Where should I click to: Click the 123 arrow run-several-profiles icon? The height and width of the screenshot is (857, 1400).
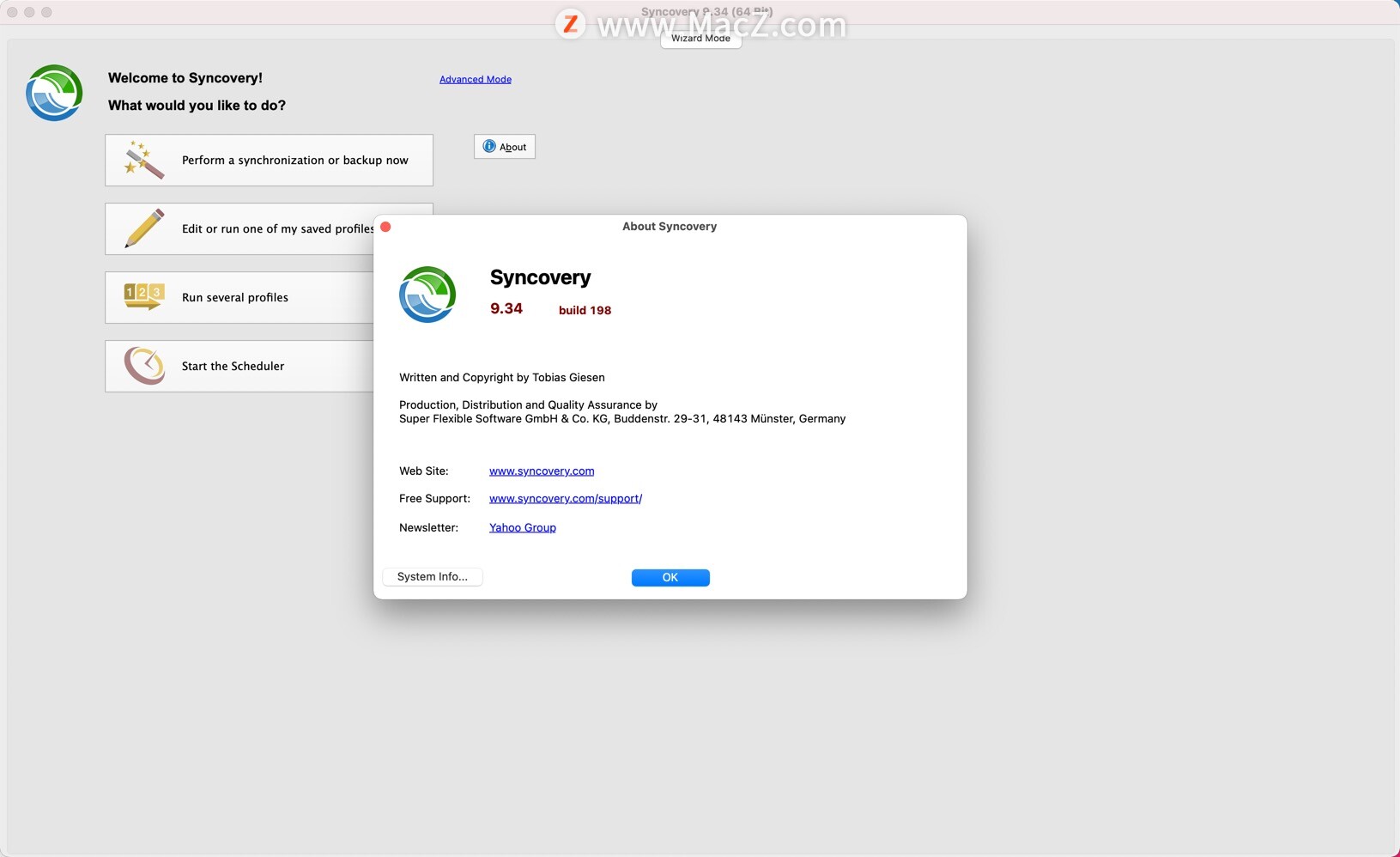click(143, 296)
